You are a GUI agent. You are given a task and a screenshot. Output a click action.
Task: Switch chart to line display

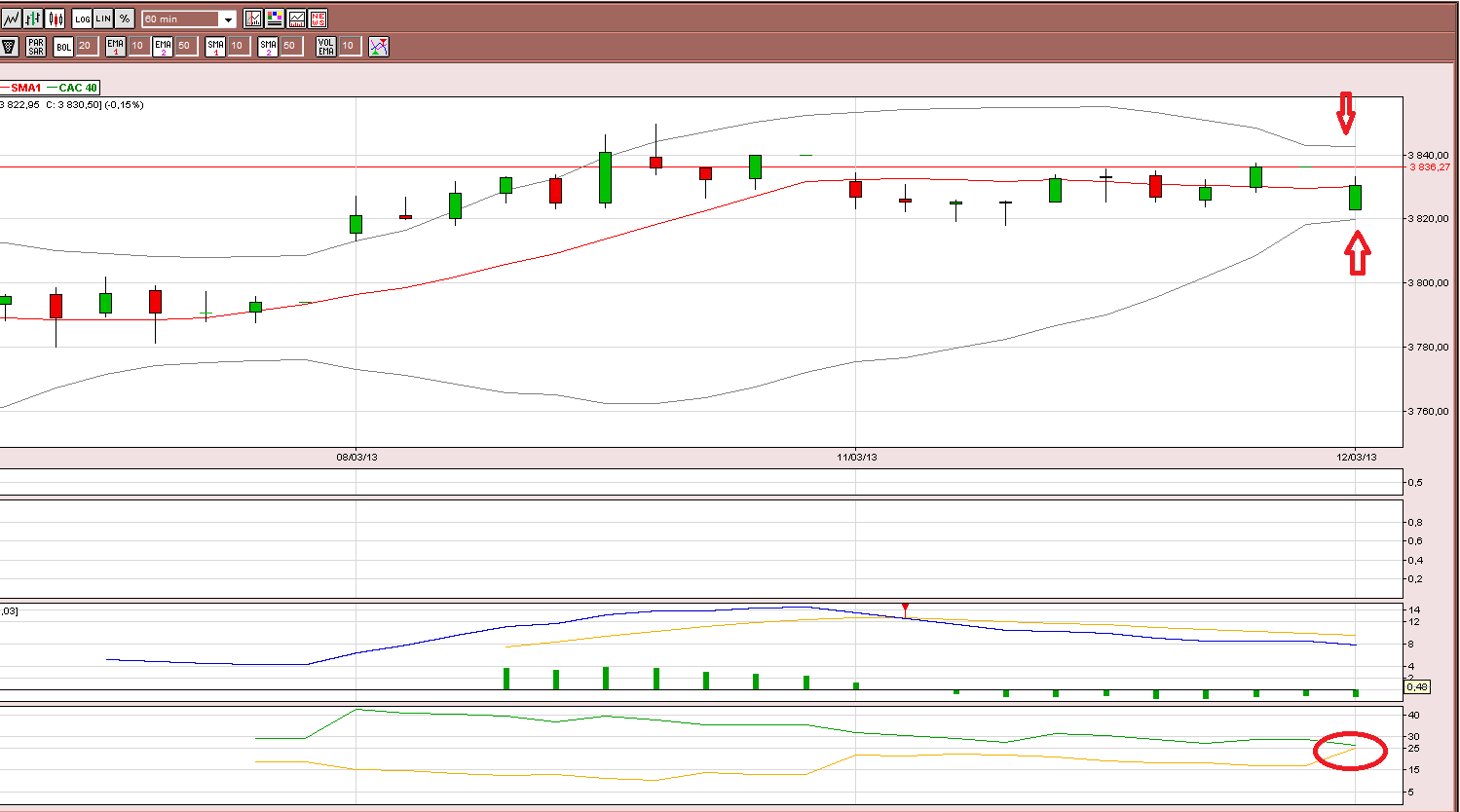tap(12, 18)
